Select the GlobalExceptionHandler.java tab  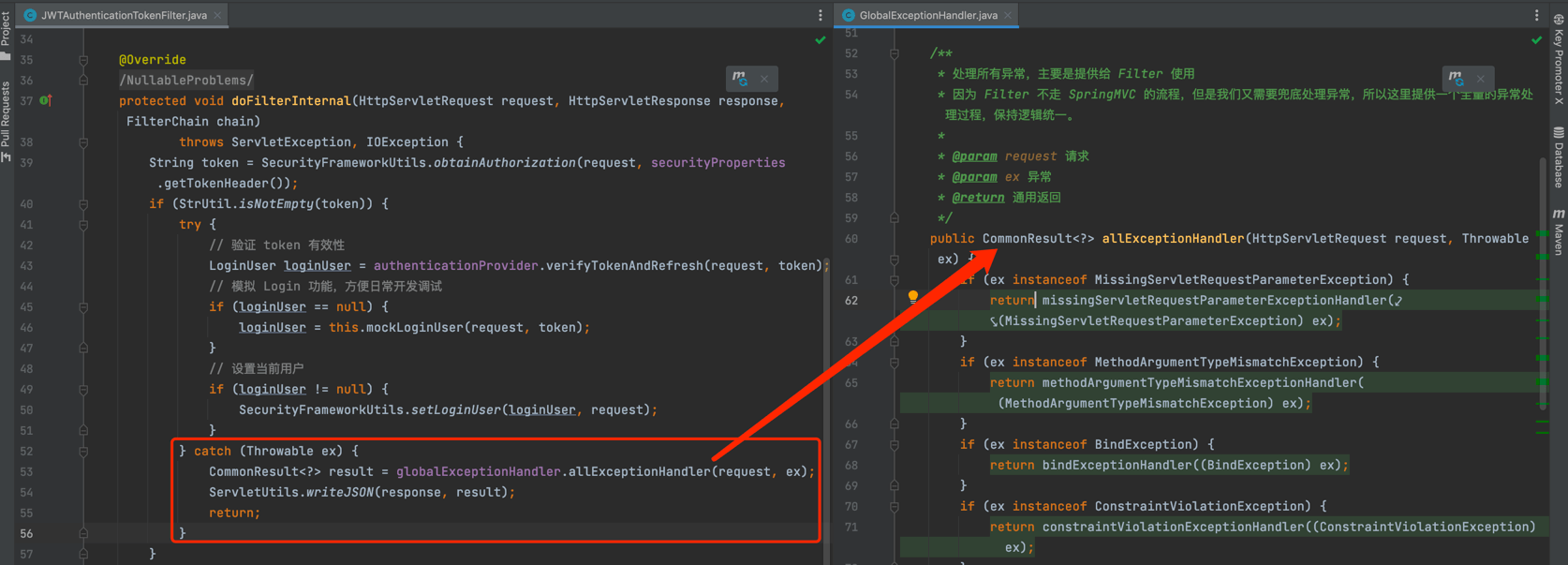[x=927, y=15]
